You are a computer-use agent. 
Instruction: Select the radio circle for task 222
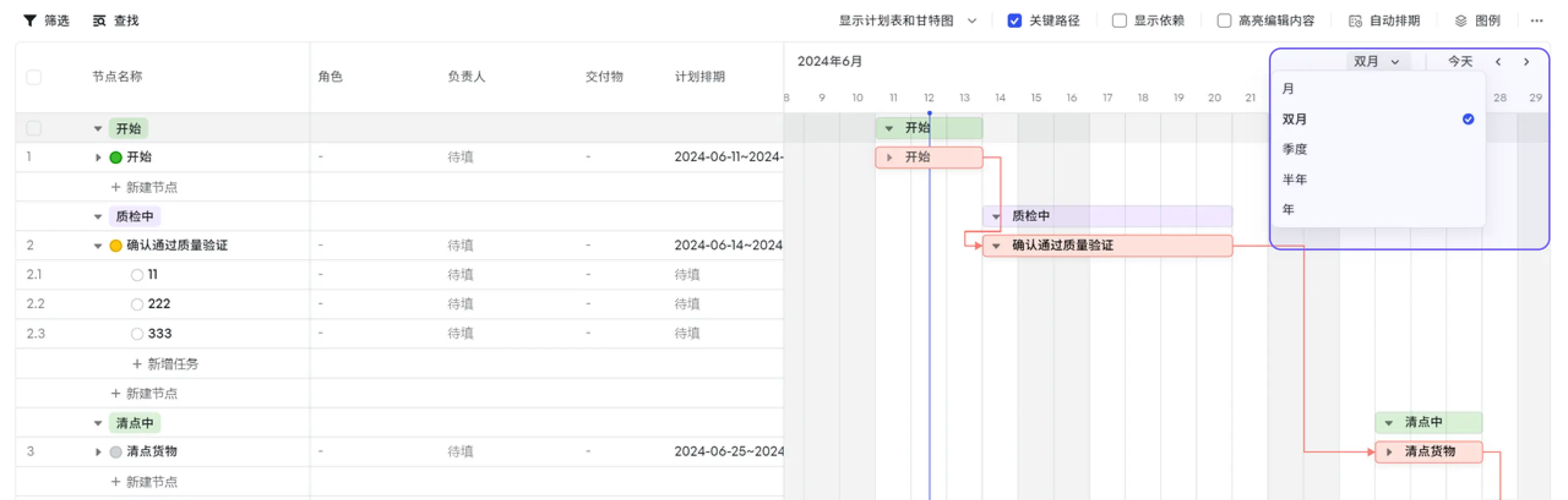point(136,304)
